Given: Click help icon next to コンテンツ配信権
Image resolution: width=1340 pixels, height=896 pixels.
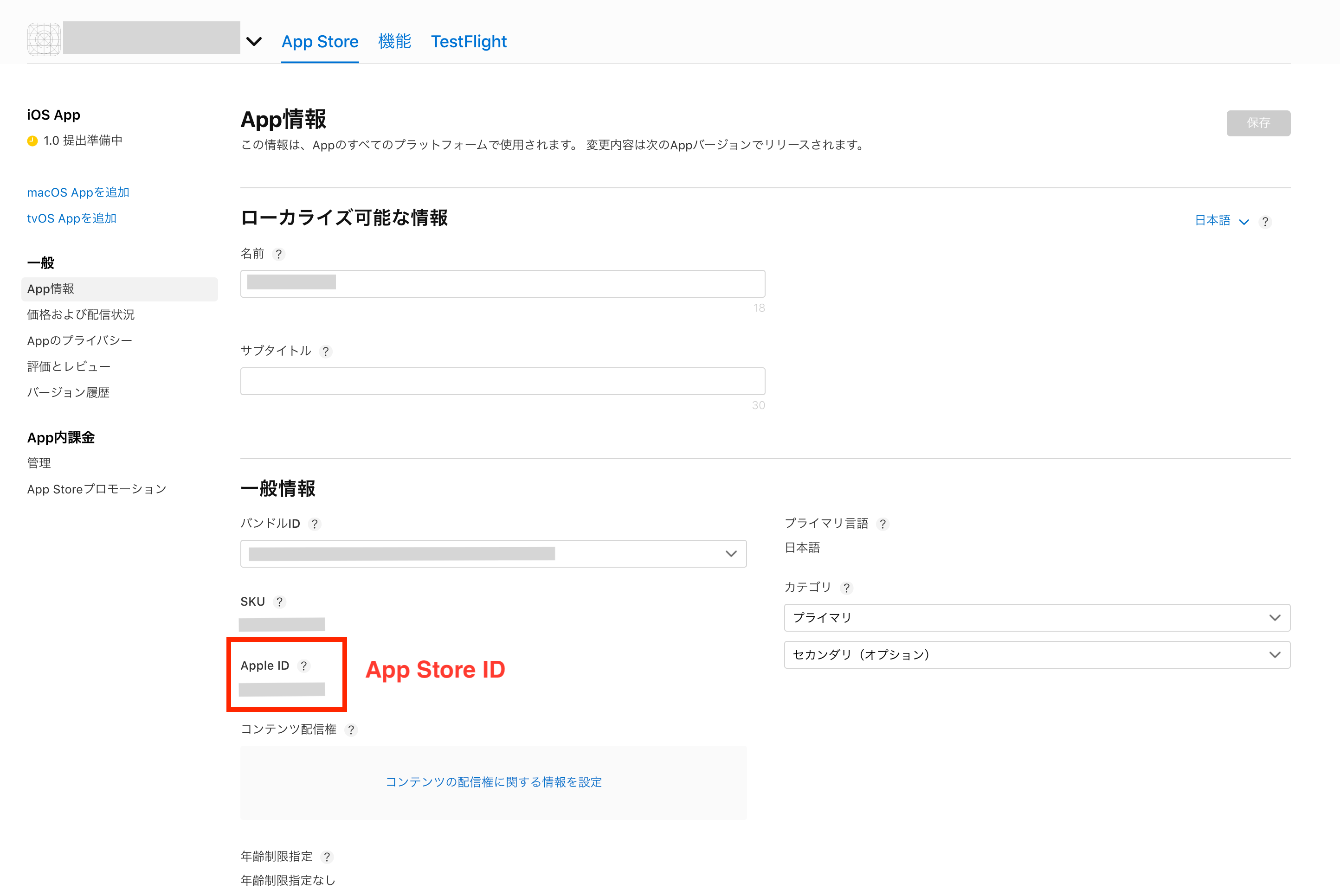Looking at the screenshot, I should pos(351,730).
